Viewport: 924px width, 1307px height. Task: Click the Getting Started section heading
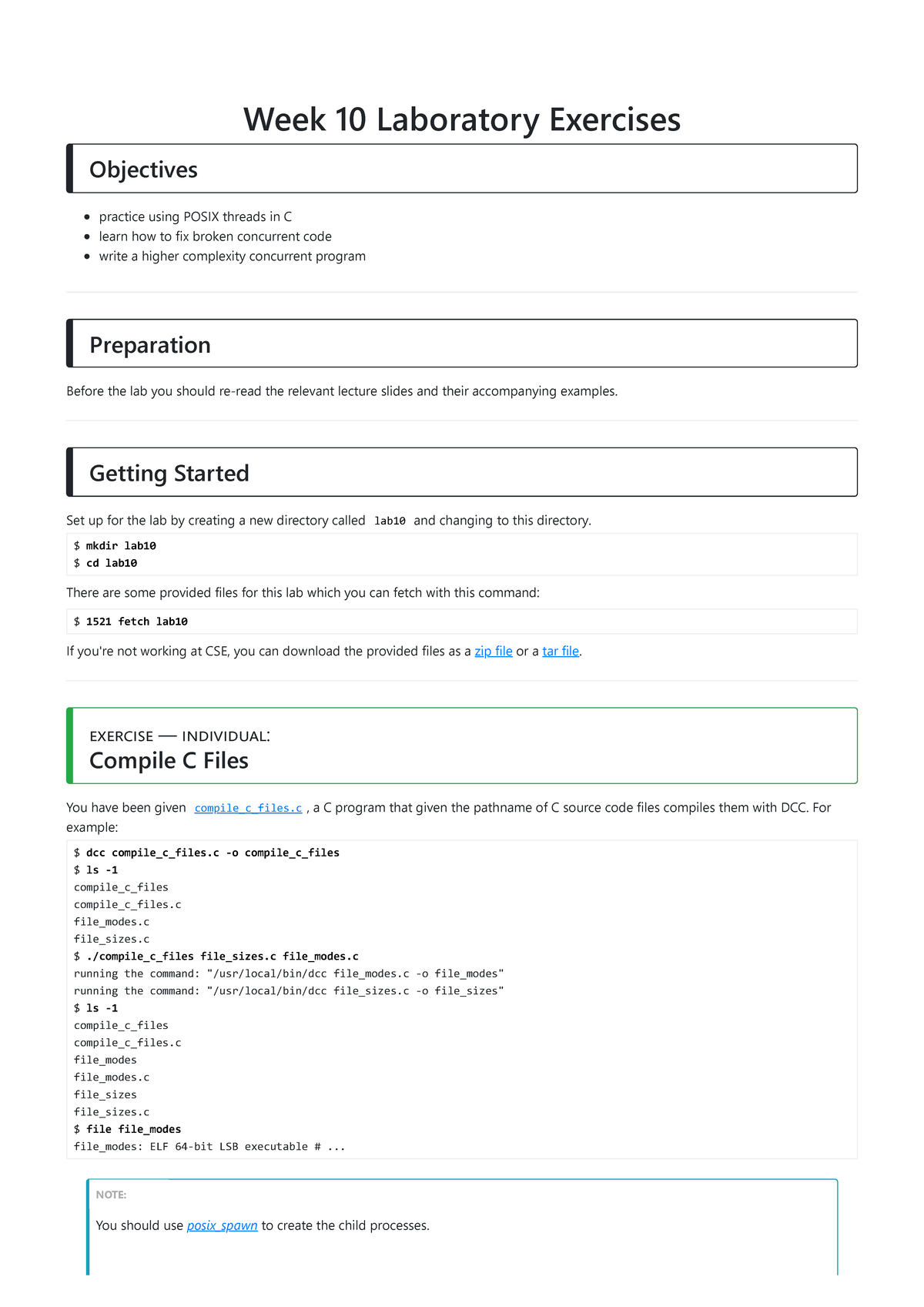169,473
